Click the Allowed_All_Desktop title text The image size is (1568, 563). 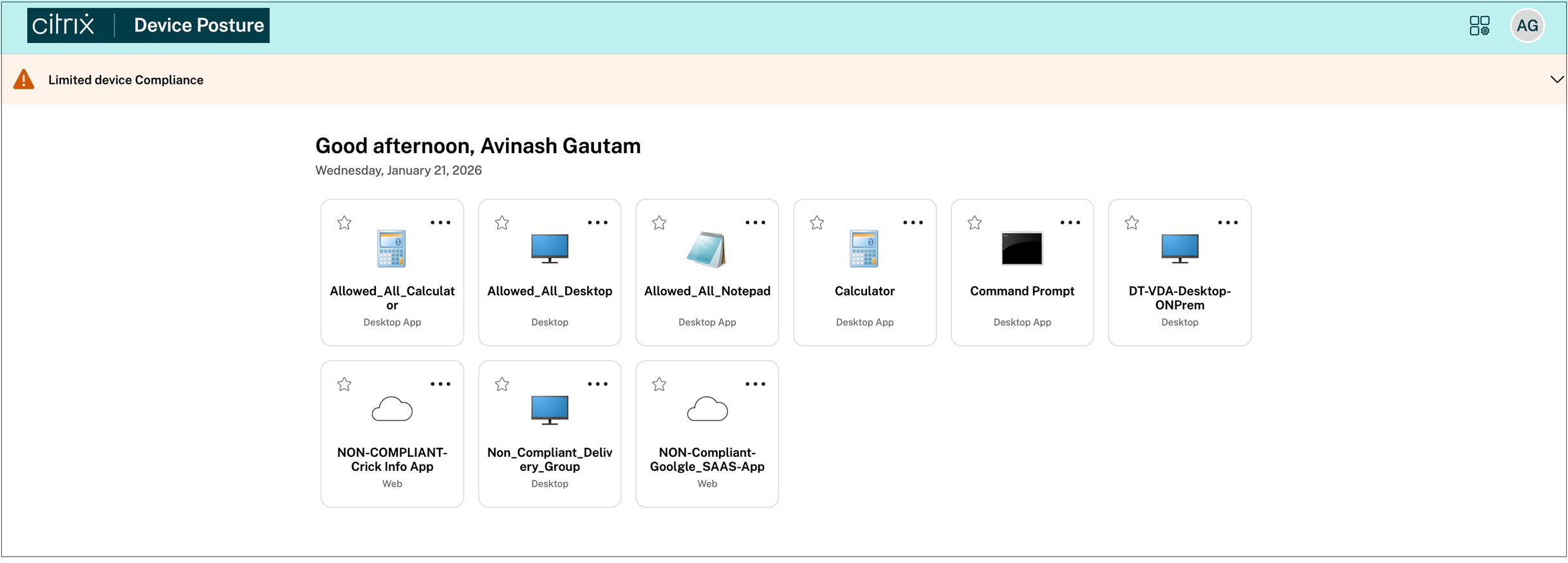tap(550, 291)
